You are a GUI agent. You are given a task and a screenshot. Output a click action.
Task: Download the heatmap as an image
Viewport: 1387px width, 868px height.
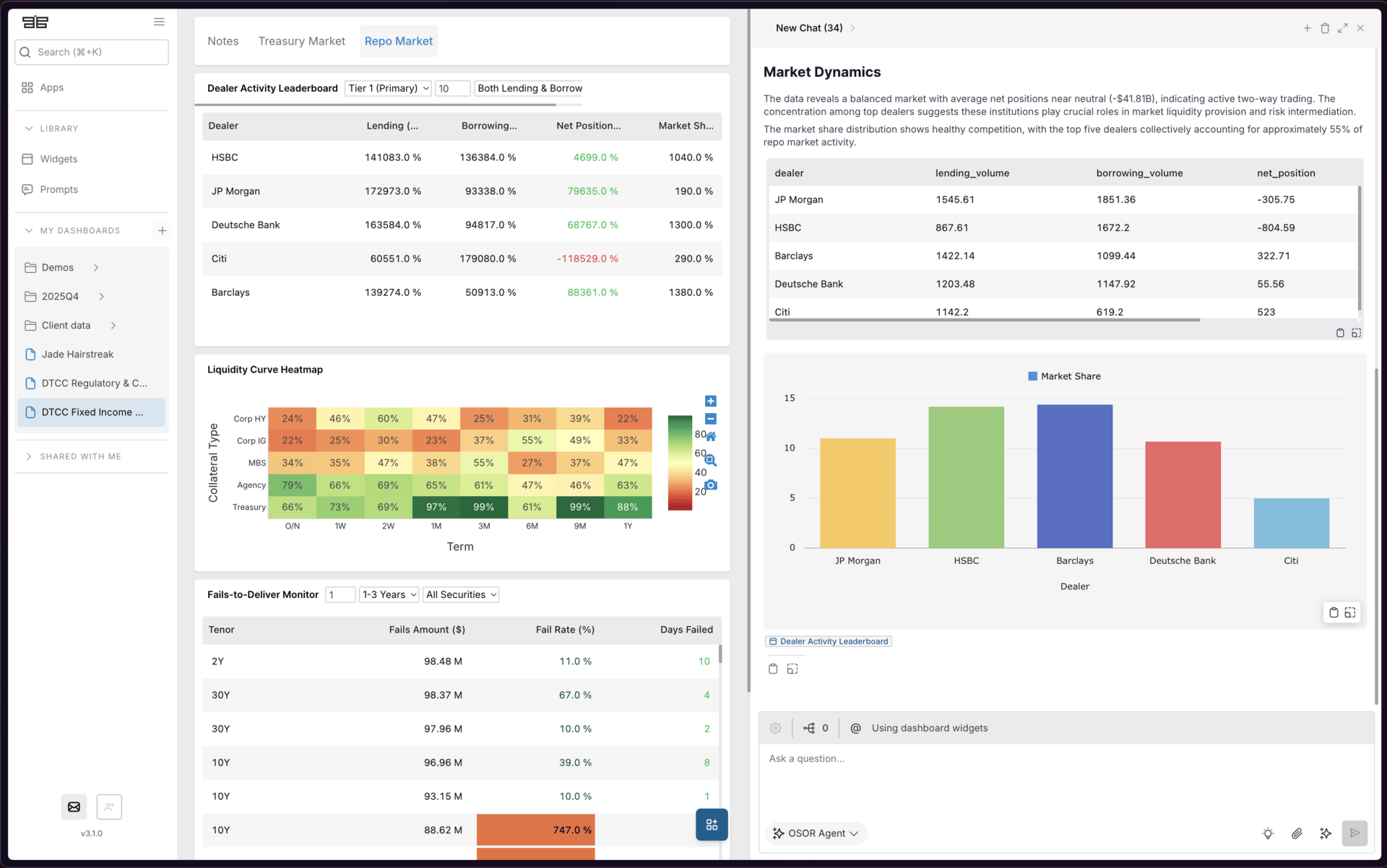coord(711,485)
